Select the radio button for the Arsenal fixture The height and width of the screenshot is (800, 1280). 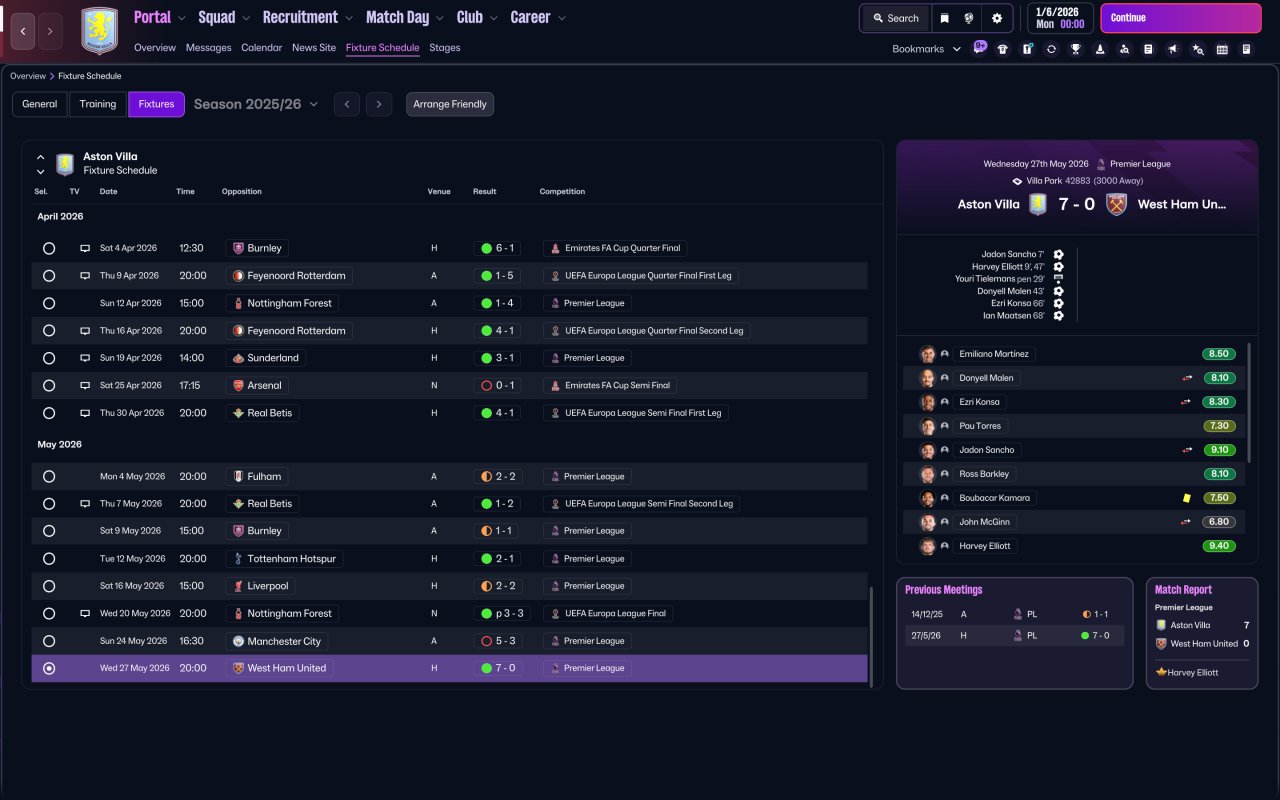coord(49,385)
